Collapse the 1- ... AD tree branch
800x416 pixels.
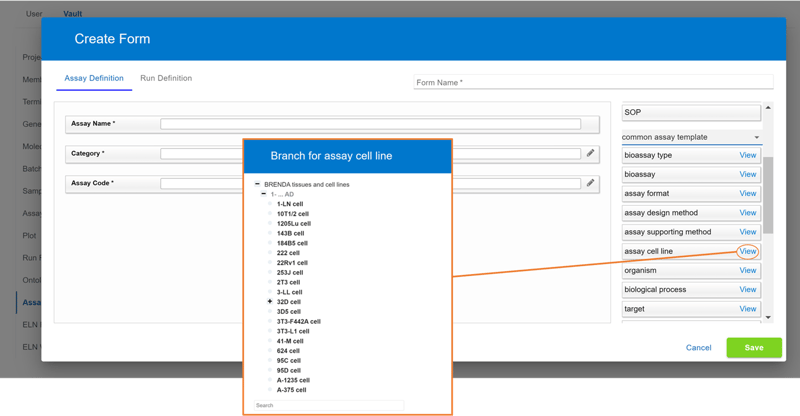264,194
